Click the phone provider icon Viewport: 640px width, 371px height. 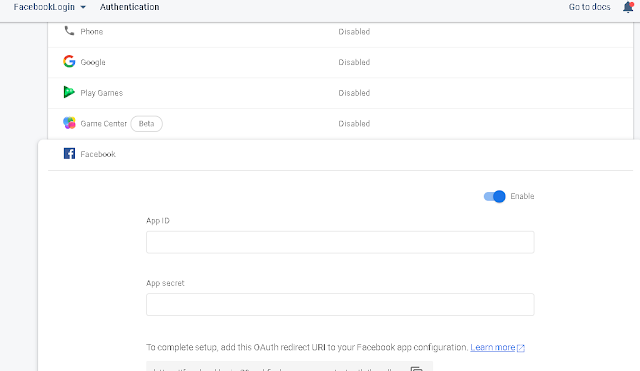click(69, 31)
